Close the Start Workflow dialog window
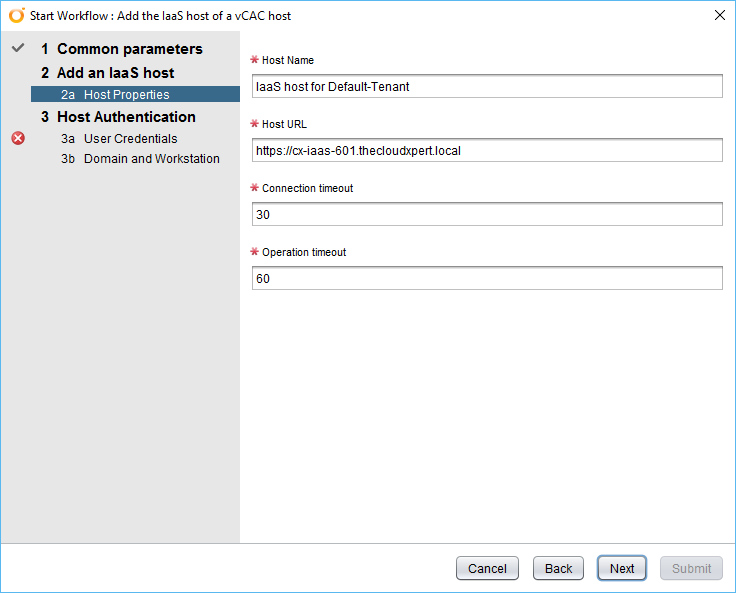 pos(719,16)
